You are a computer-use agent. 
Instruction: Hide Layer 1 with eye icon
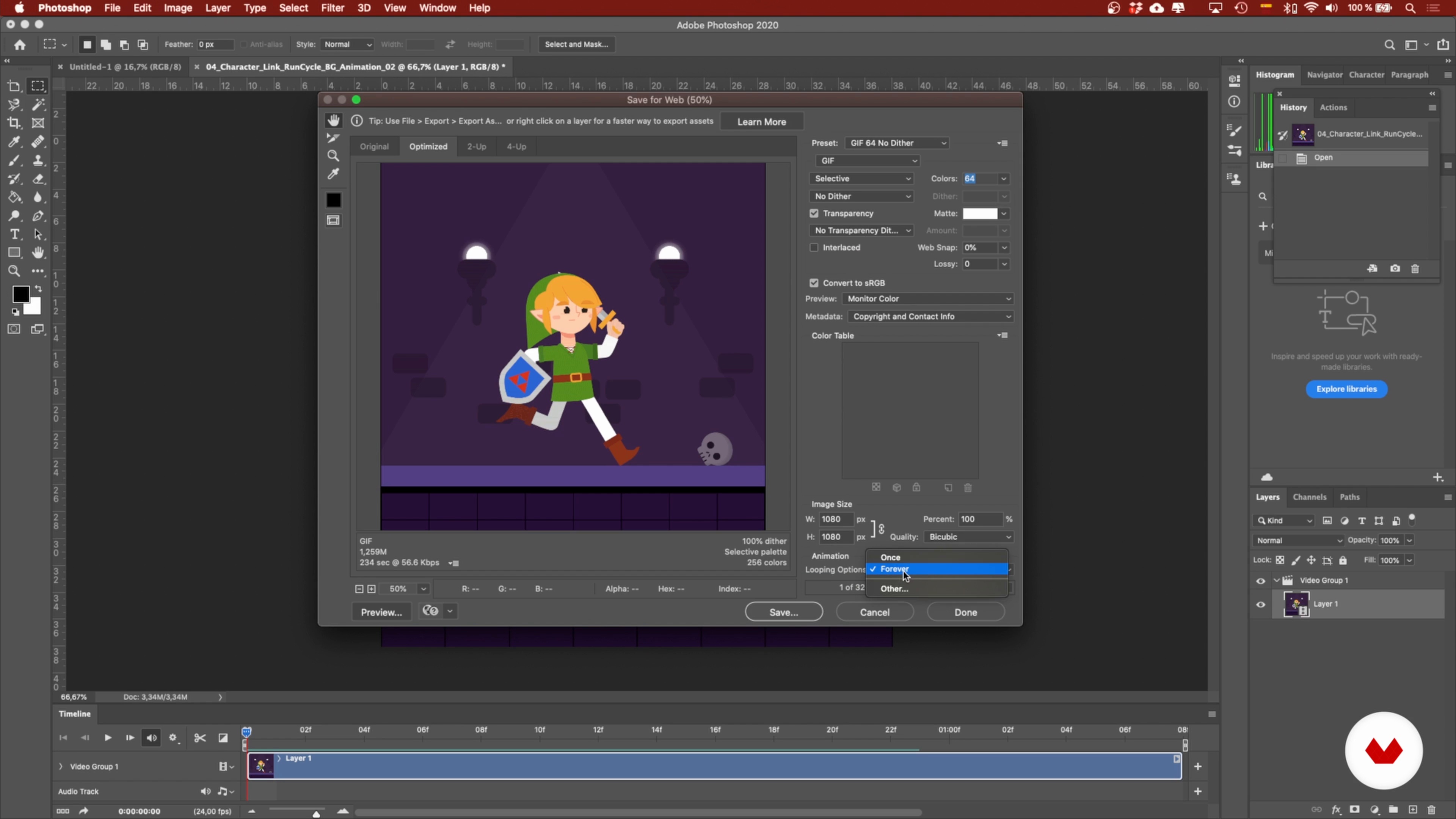click(x=1260, y=604)
